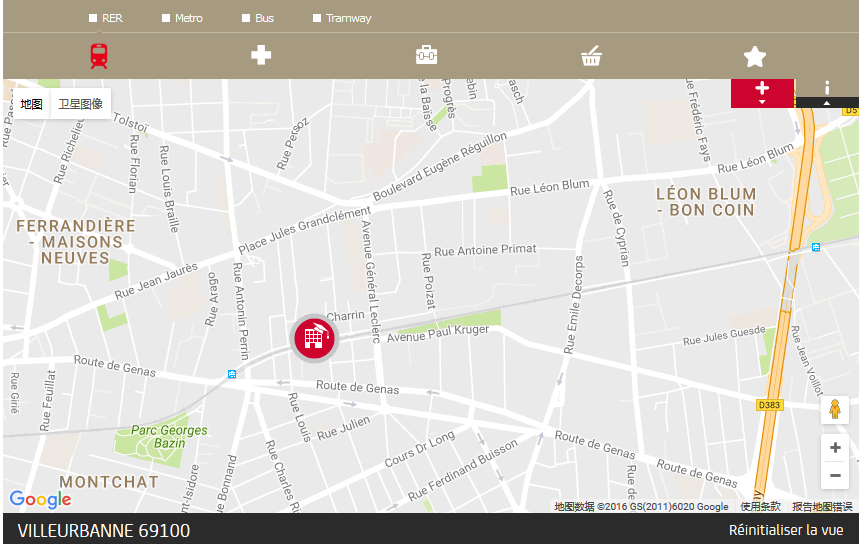Click the Place Jules Grandclément label
This screenshot has width=860, height=544.
(x=304, y=230)
